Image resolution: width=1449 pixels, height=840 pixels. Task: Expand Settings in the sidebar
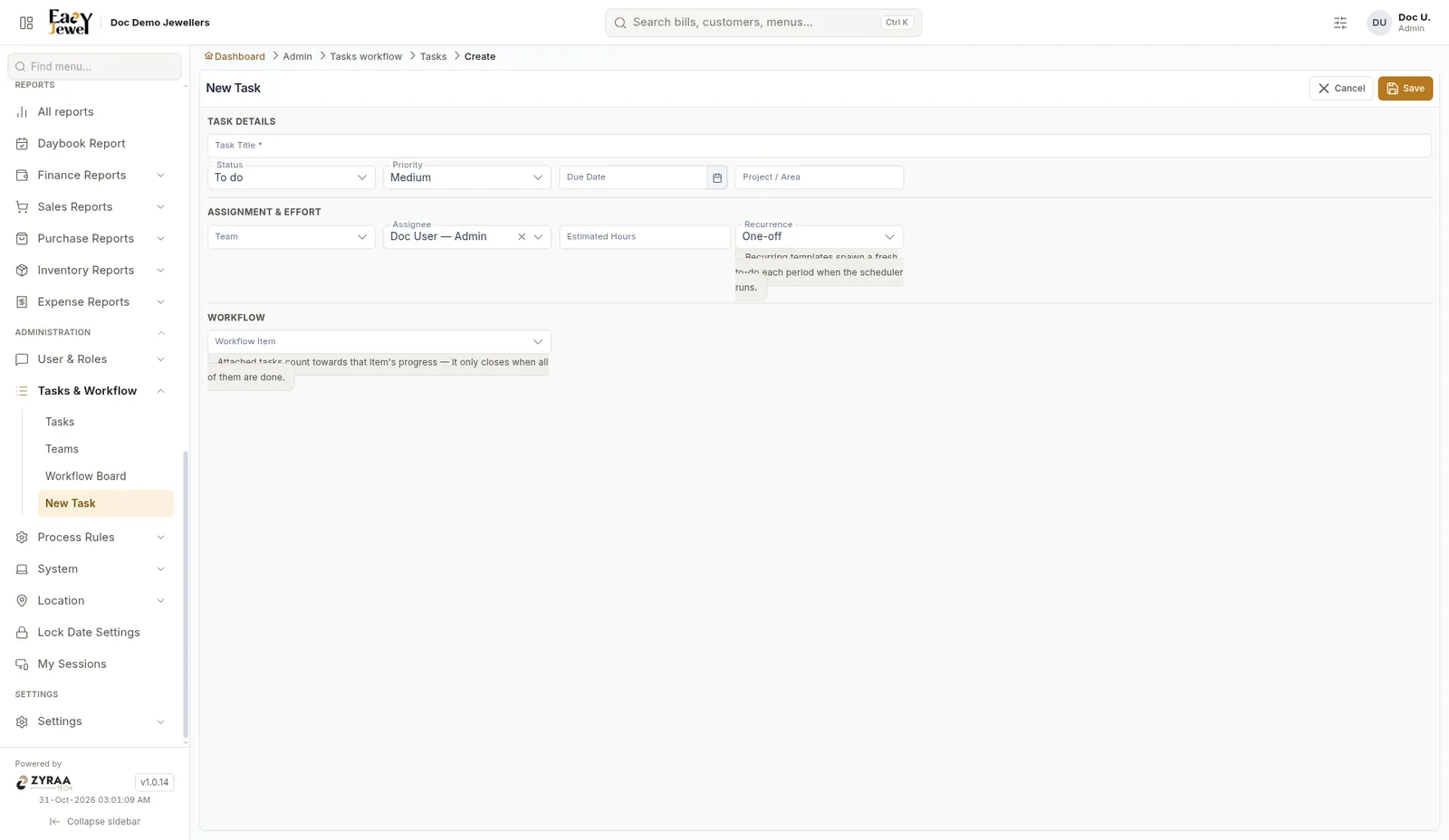tap(91, 721)
